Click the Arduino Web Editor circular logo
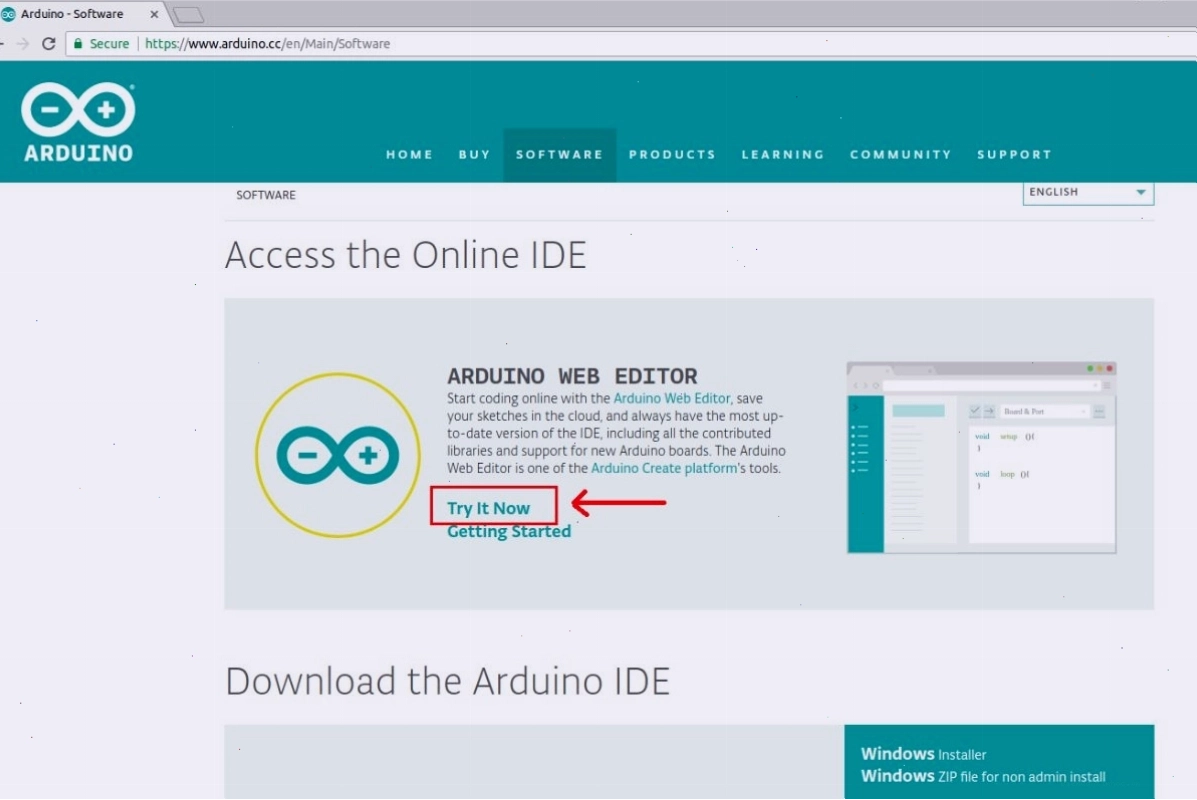Viewport: 1197px width, 800px height. pos(337,455)
